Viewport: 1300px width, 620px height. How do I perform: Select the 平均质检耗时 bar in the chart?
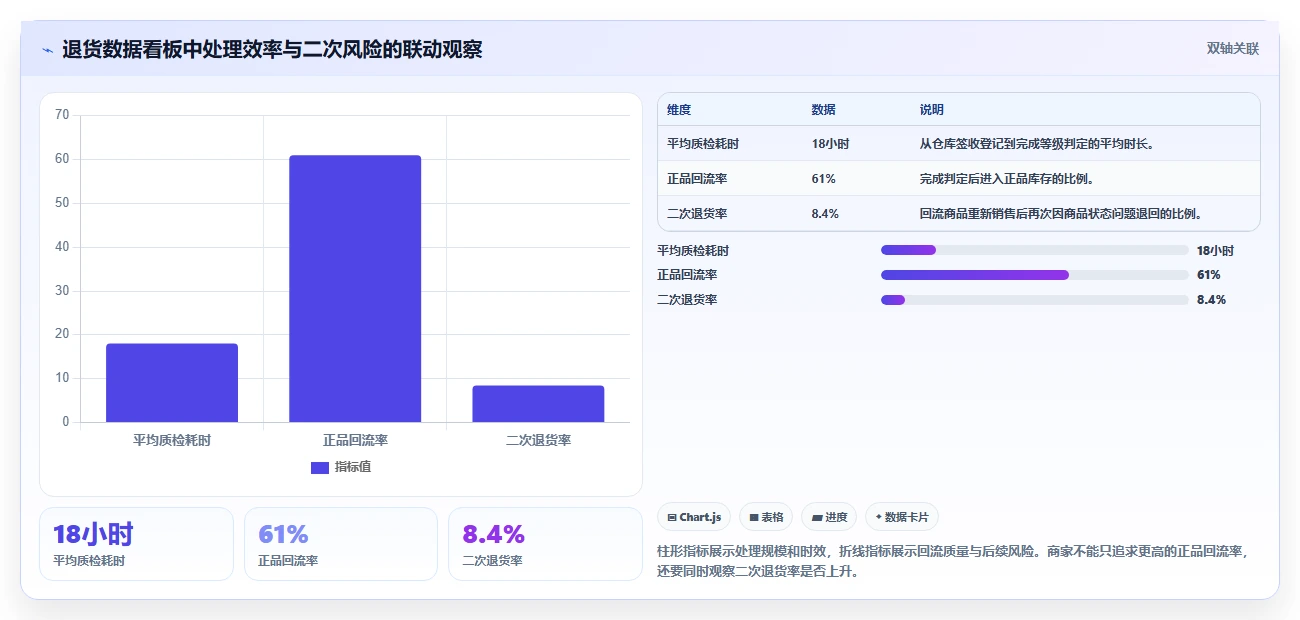pos(172,383)
